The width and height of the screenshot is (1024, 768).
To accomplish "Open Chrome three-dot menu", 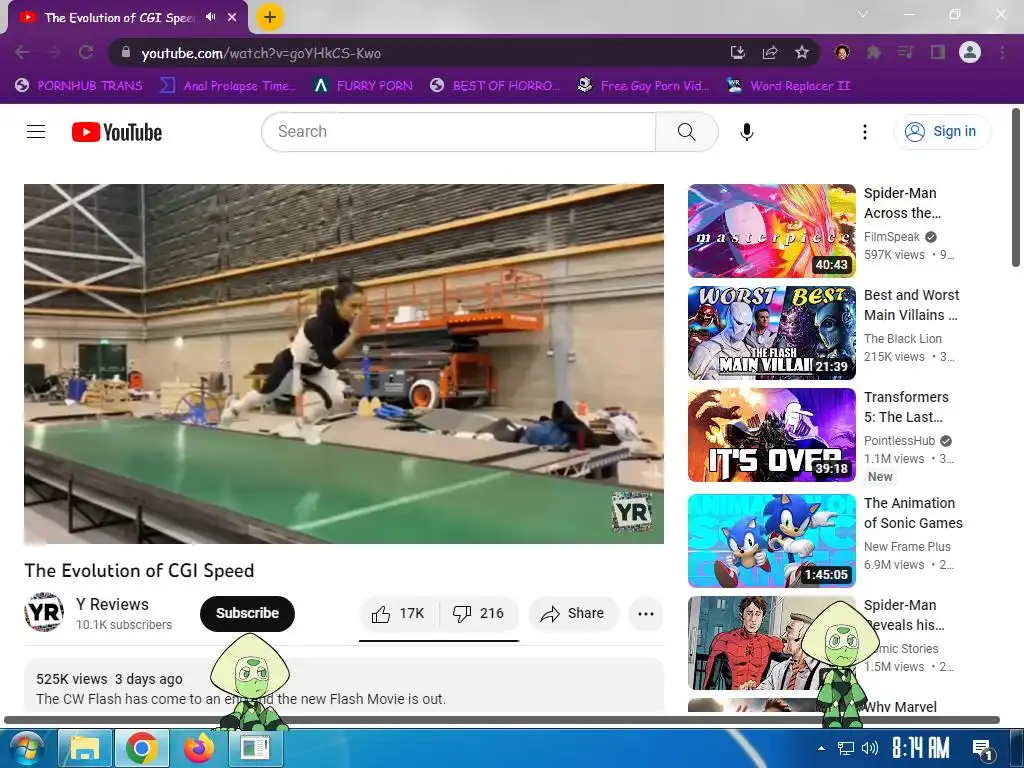I will point(1002,52).
